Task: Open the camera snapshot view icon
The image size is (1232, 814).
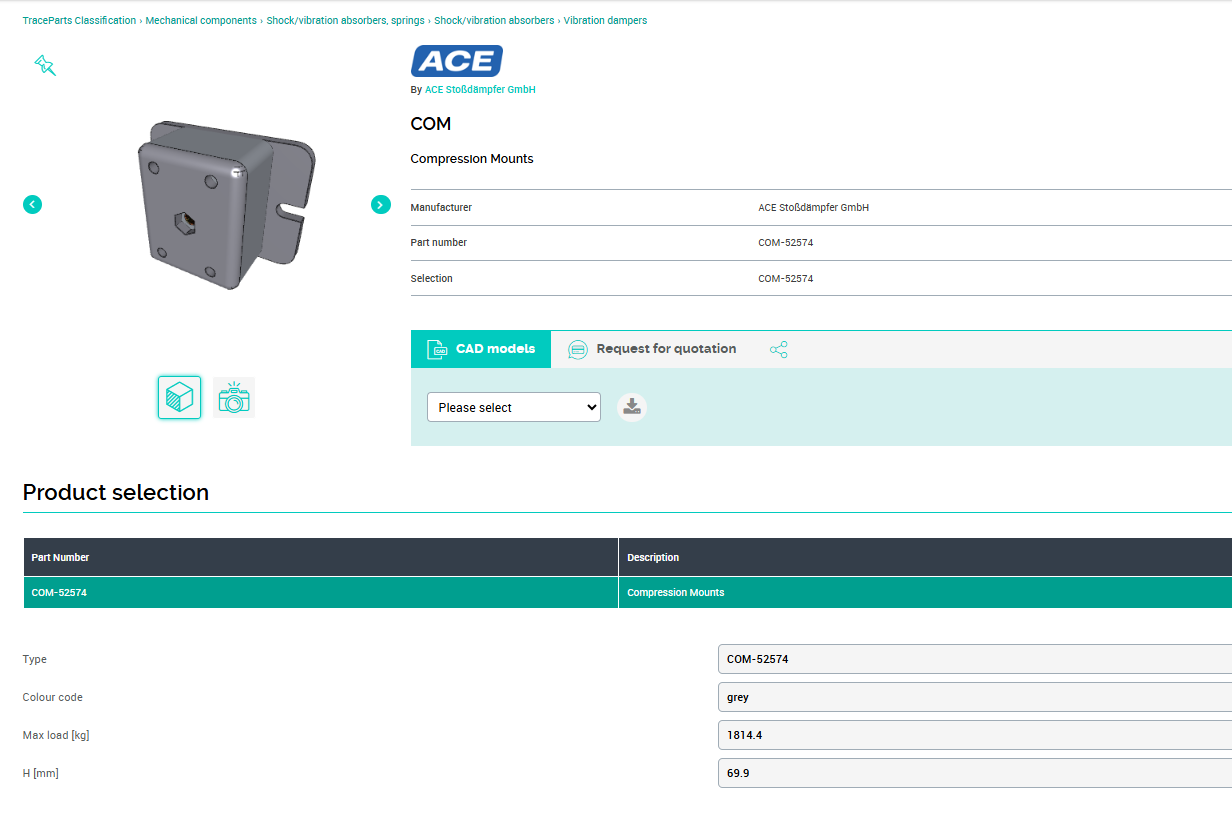Action: point(233,397)
